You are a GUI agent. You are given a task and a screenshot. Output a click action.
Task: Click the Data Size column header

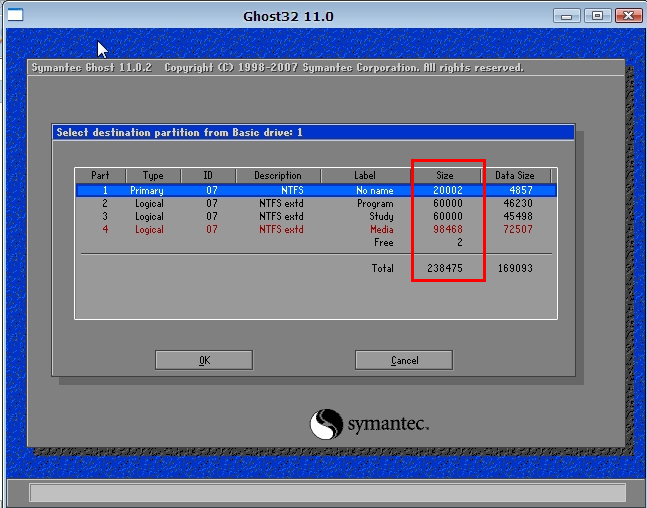point(514,176)
